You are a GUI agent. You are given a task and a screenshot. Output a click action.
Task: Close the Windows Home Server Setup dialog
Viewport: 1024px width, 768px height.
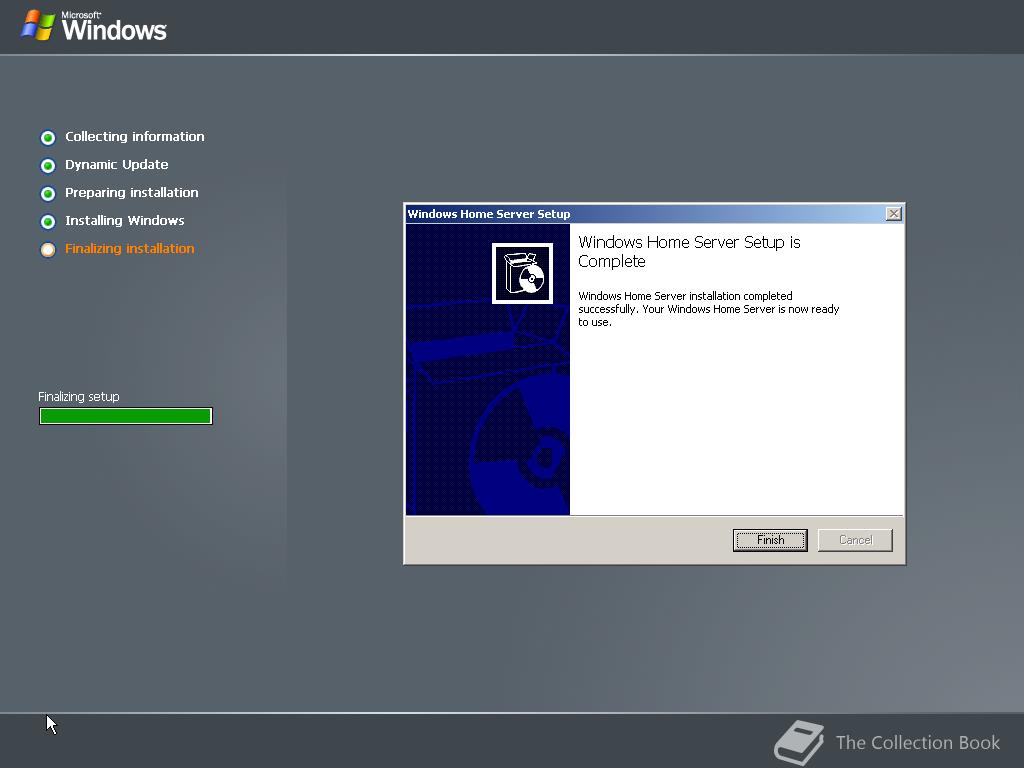[x=893, y=214]
